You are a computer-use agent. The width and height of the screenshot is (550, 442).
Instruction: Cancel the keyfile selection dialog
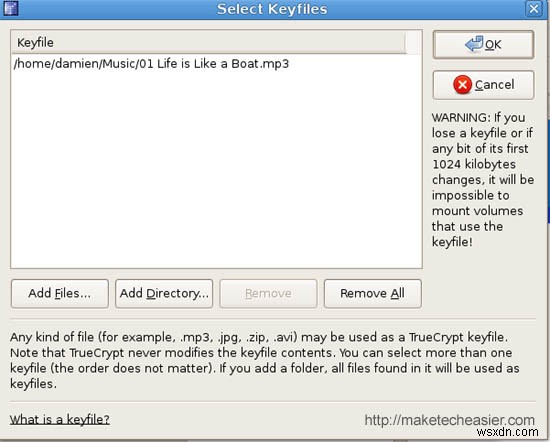tap(483, 85)
